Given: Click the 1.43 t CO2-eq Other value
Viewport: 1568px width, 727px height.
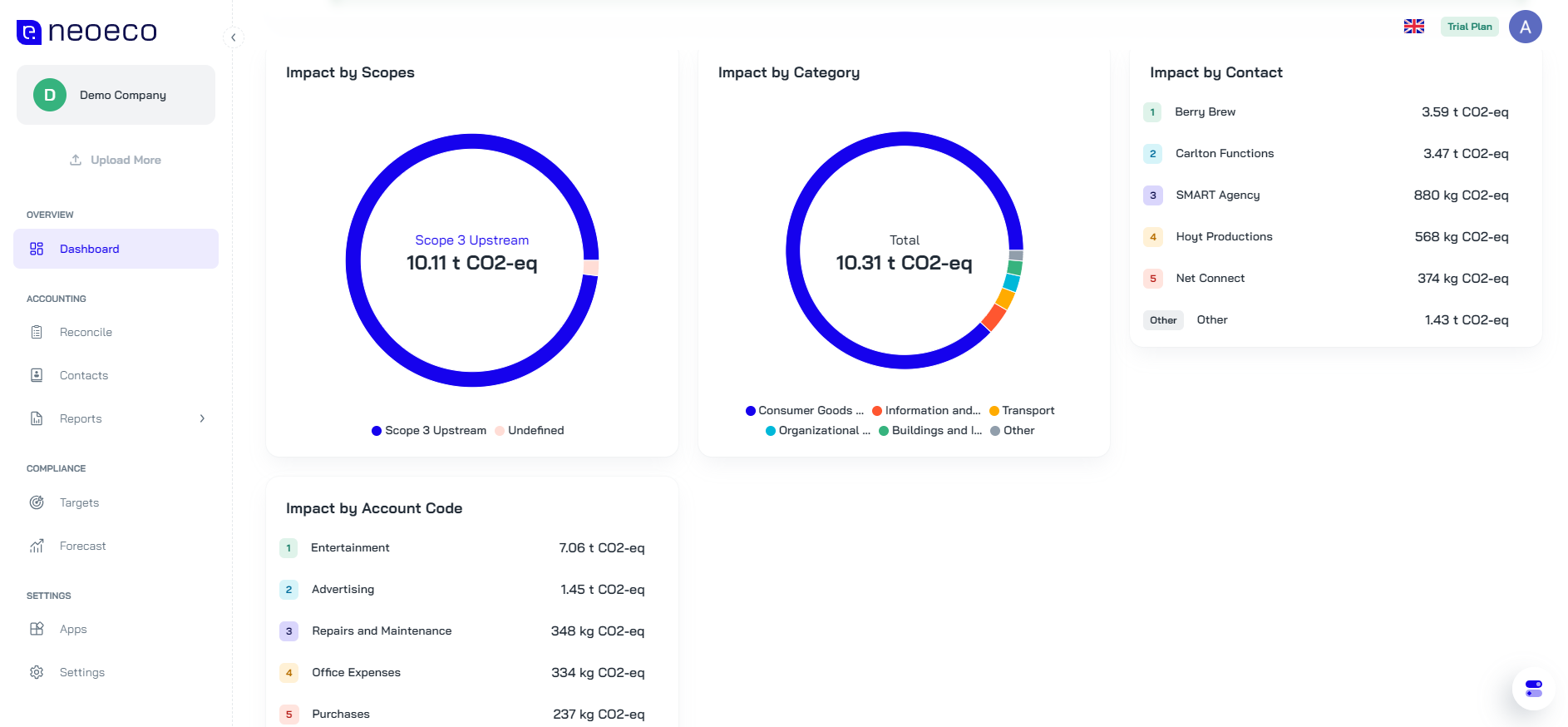Looking at the screenshot, I should pos(1467,319).
